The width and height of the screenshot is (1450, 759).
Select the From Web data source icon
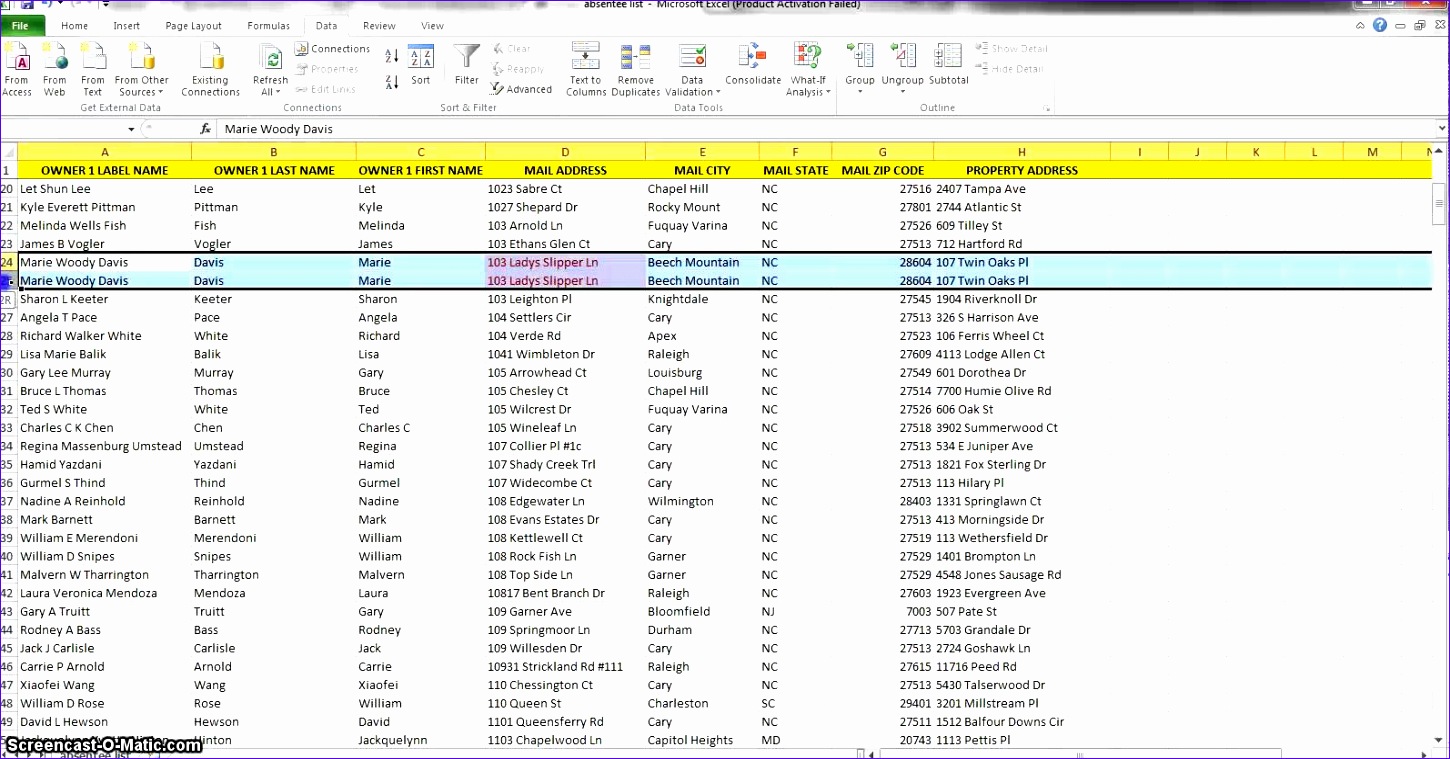click(x=55, y=70)
